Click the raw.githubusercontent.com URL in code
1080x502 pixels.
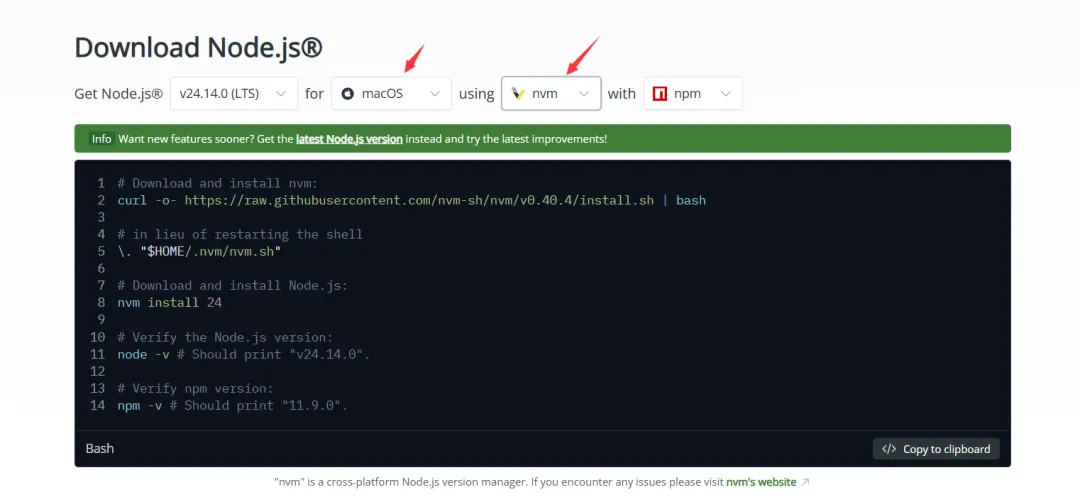coord(419,200)
